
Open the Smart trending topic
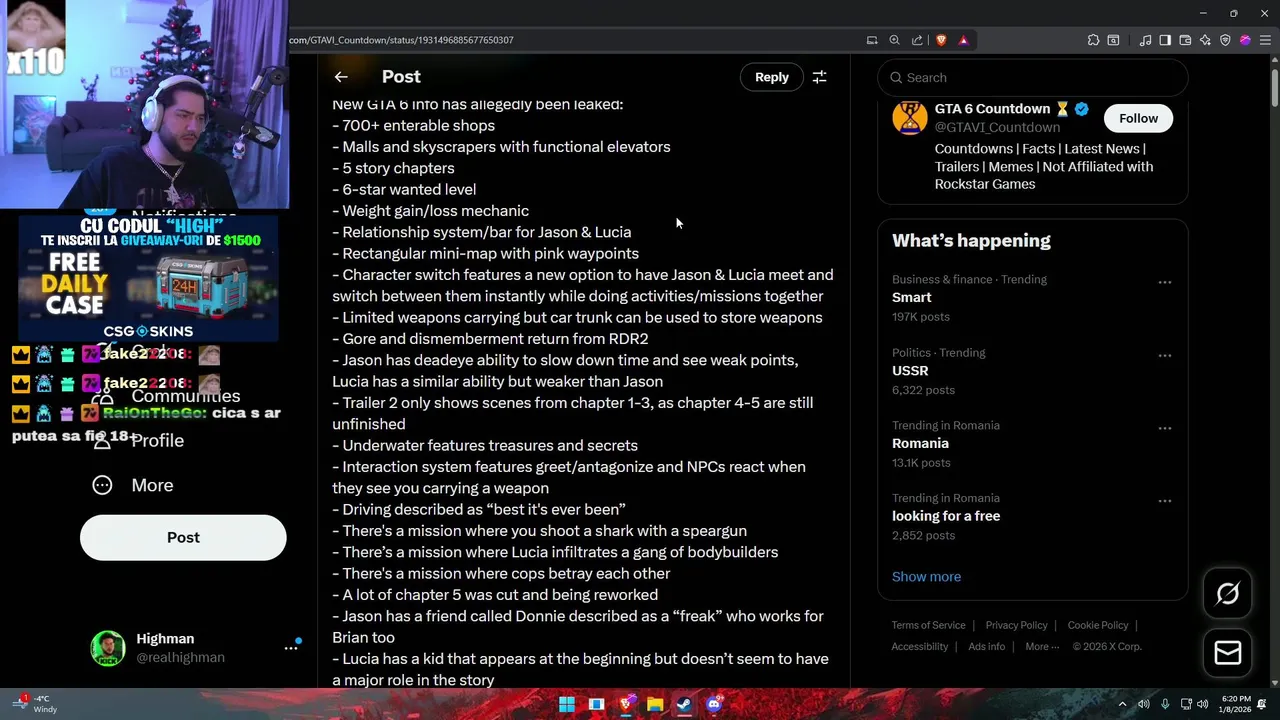1032,298
